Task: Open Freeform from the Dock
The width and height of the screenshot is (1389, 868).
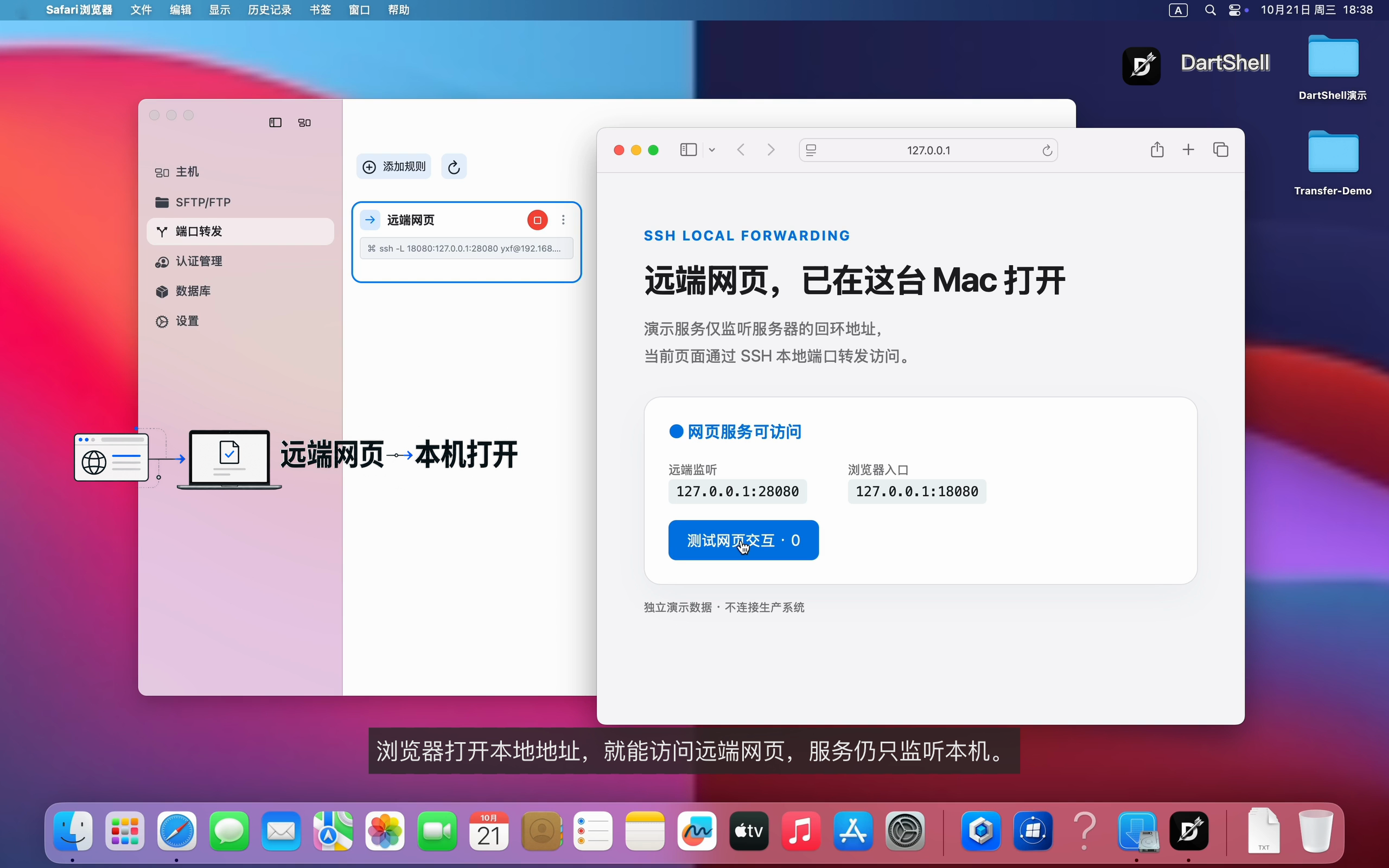Action: 697,831
